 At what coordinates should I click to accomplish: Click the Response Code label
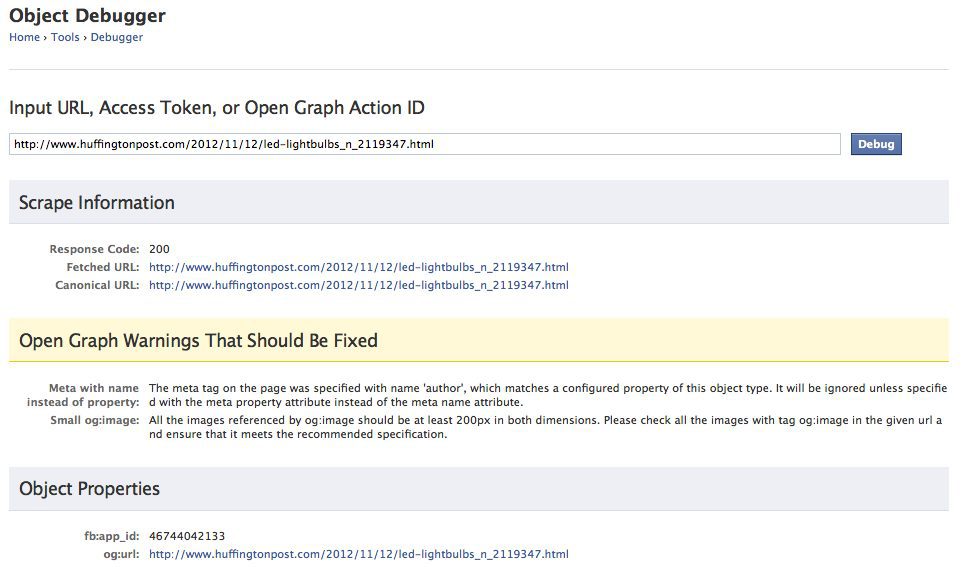94,249
